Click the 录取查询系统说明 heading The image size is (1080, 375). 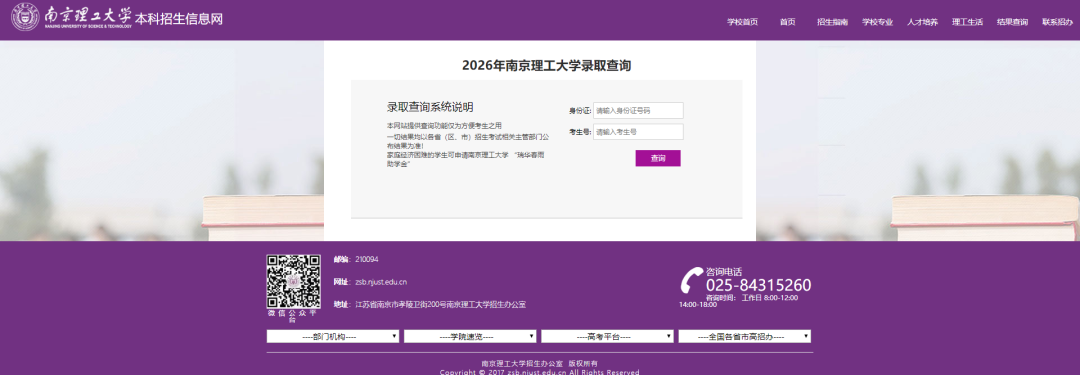click(x=430, y=107)
